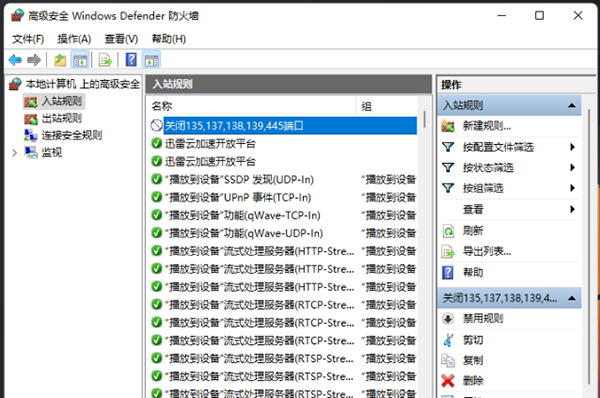600x398 pixels.
Task: Click blocked icon of 关闭135 rule
Action: (157, 125)
